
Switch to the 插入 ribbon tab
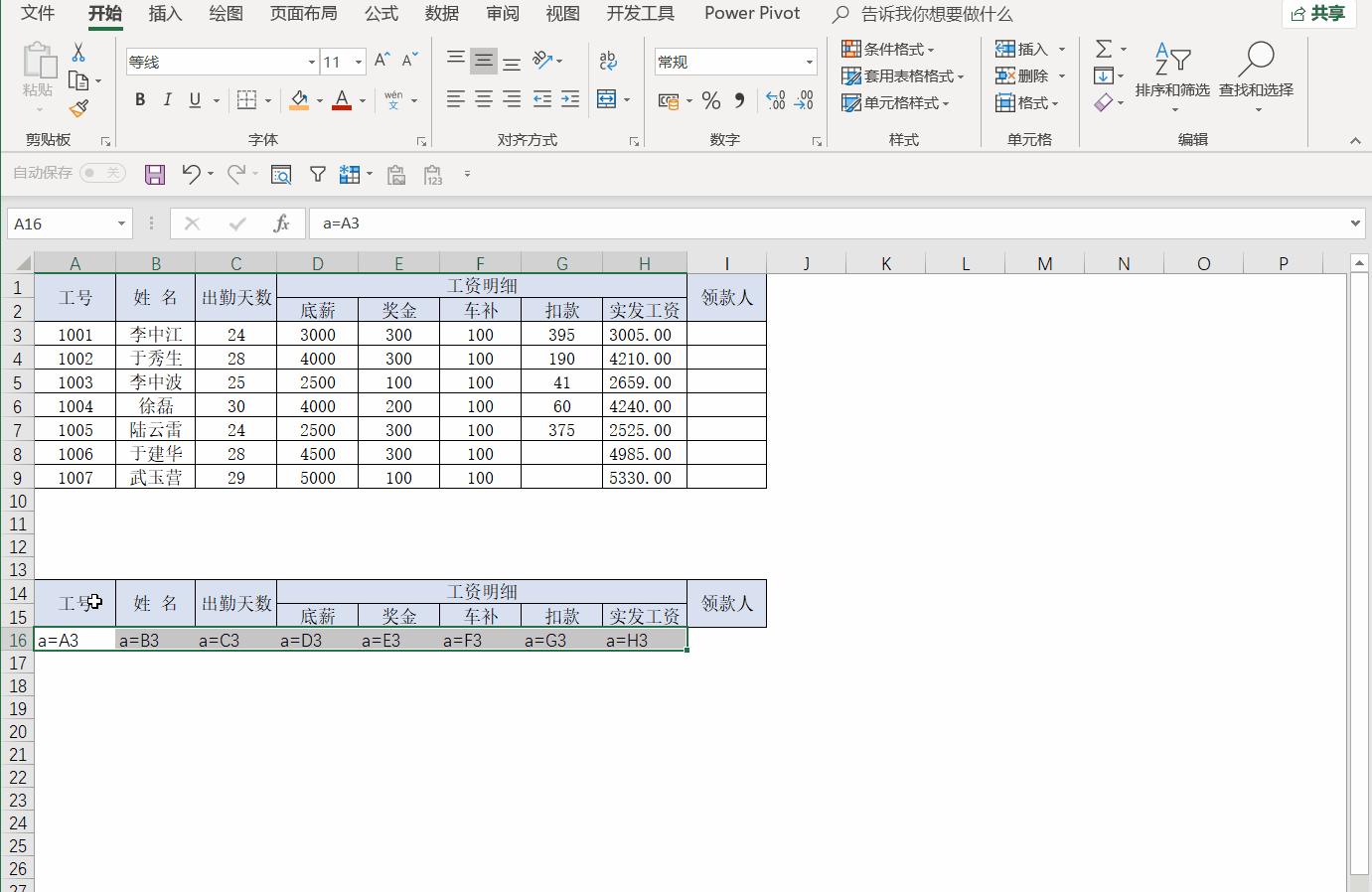click(x=165, y=14)
